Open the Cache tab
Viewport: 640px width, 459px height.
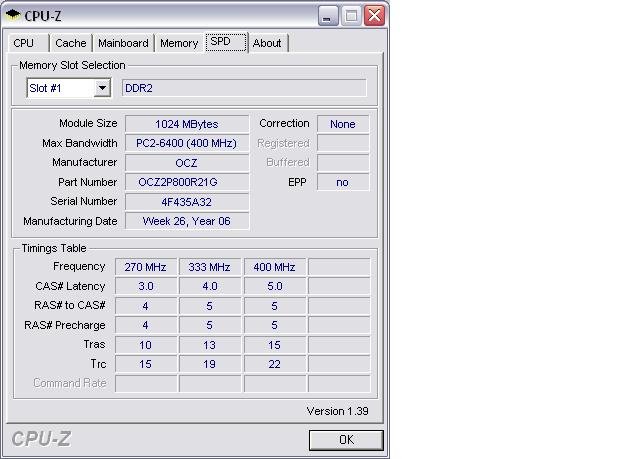click(x=71, y=43)
